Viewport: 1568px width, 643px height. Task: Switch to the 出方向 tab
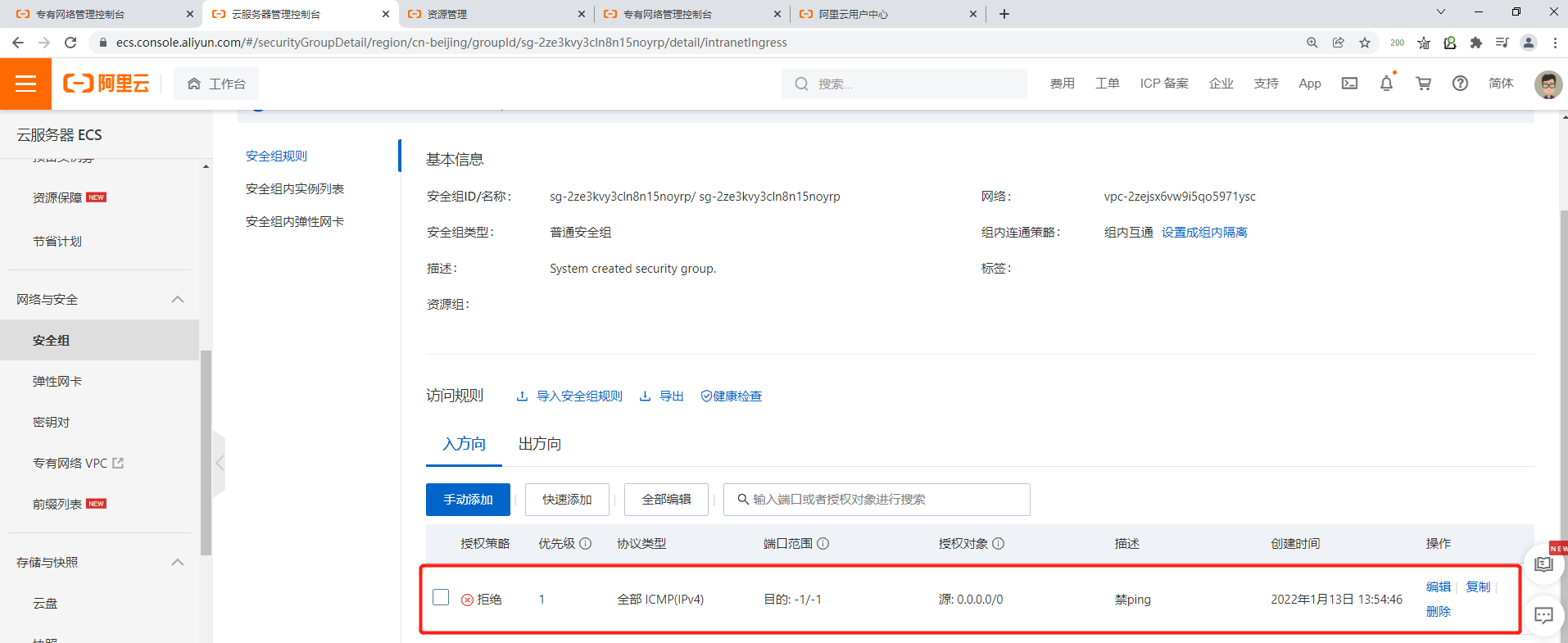click(x=540, y=444)
